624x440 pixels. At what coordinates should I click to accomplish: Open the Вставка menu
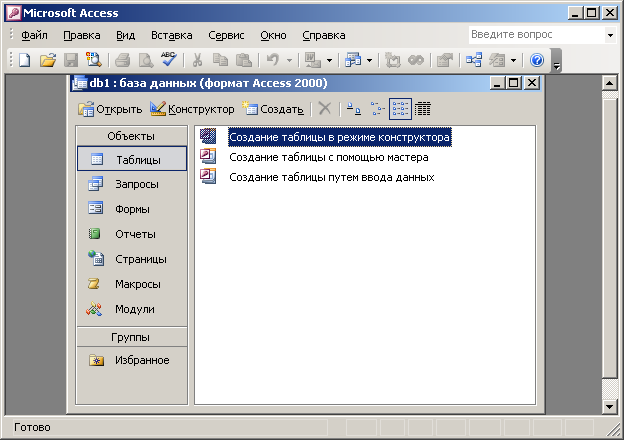tap(172, 35)
